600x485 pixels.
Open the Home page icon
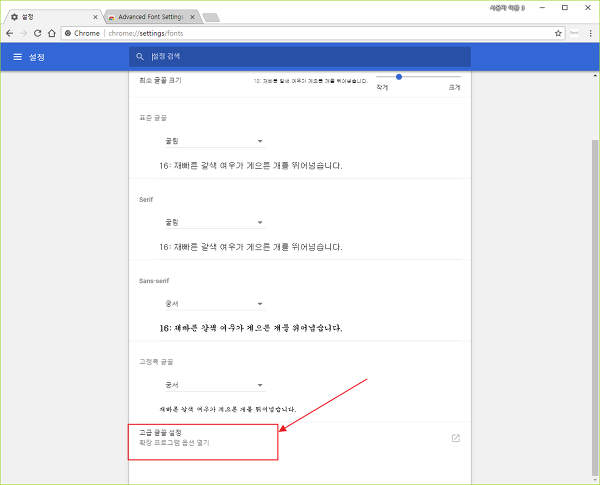[x=52, y=33]
